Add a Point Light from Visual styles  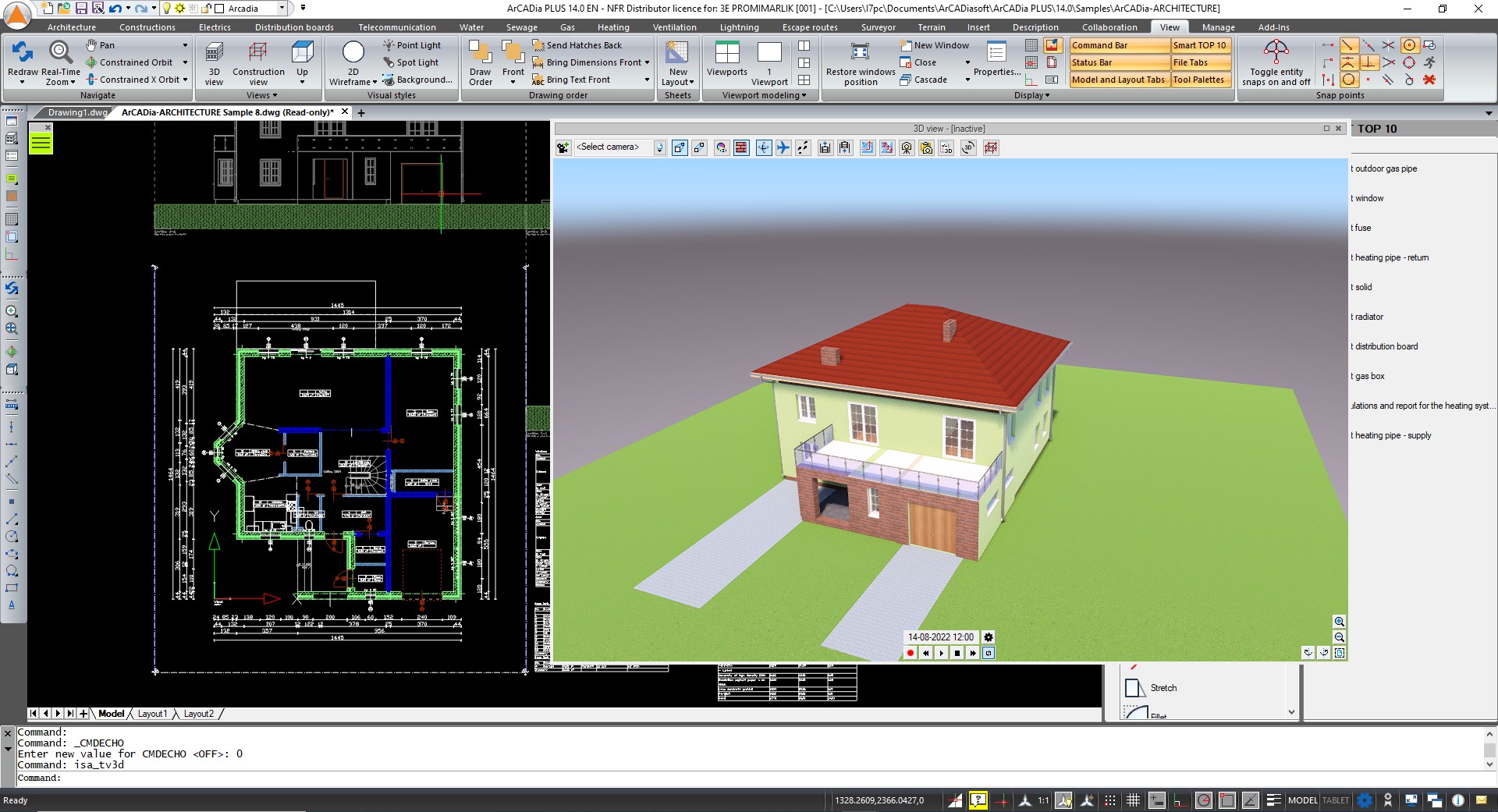point(414,44)
